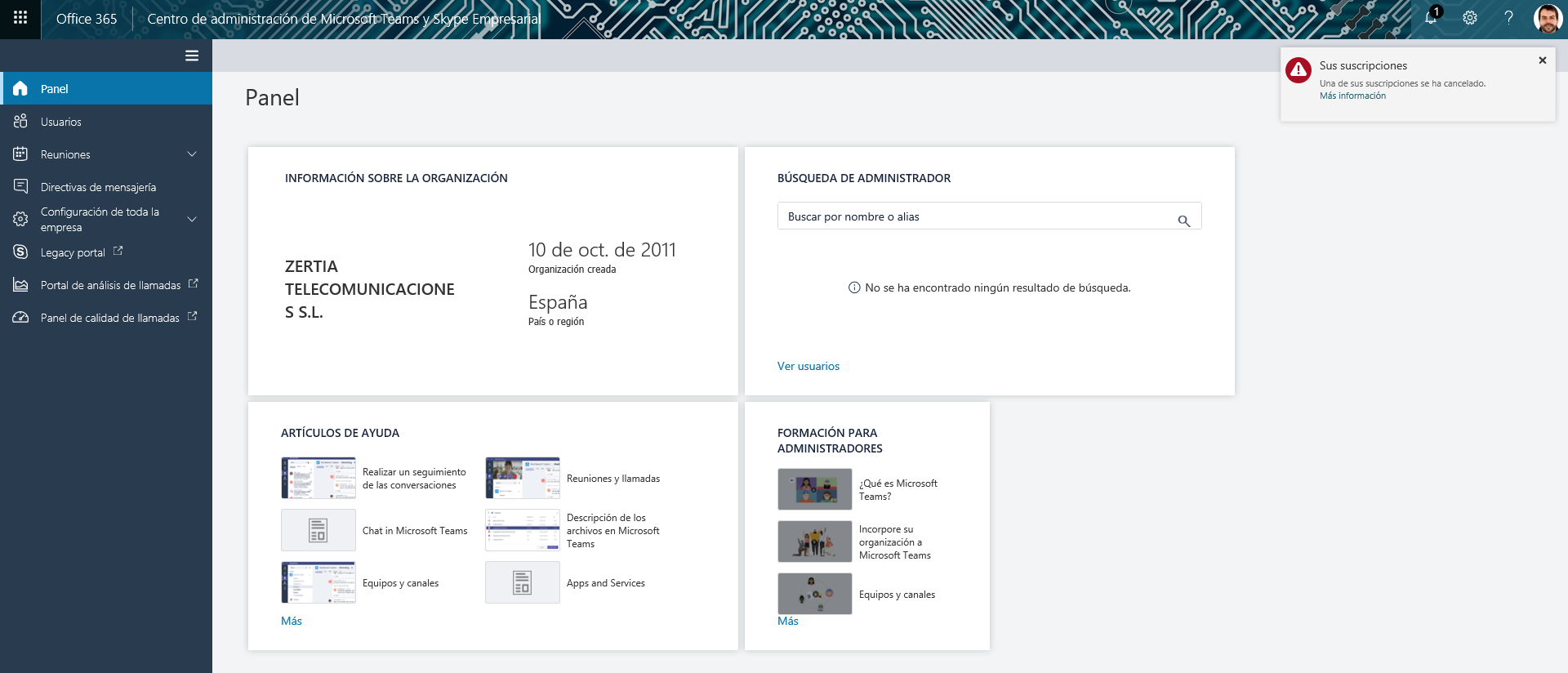This screenshot has width=1568, height=673.
Task: Expand Configuración de toda la empresa chevron
Action: 192,219
